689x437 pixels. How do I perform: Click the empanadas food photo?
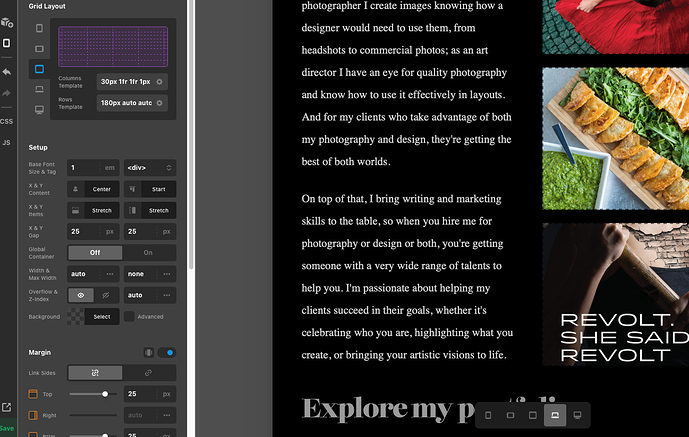point(615,138)
